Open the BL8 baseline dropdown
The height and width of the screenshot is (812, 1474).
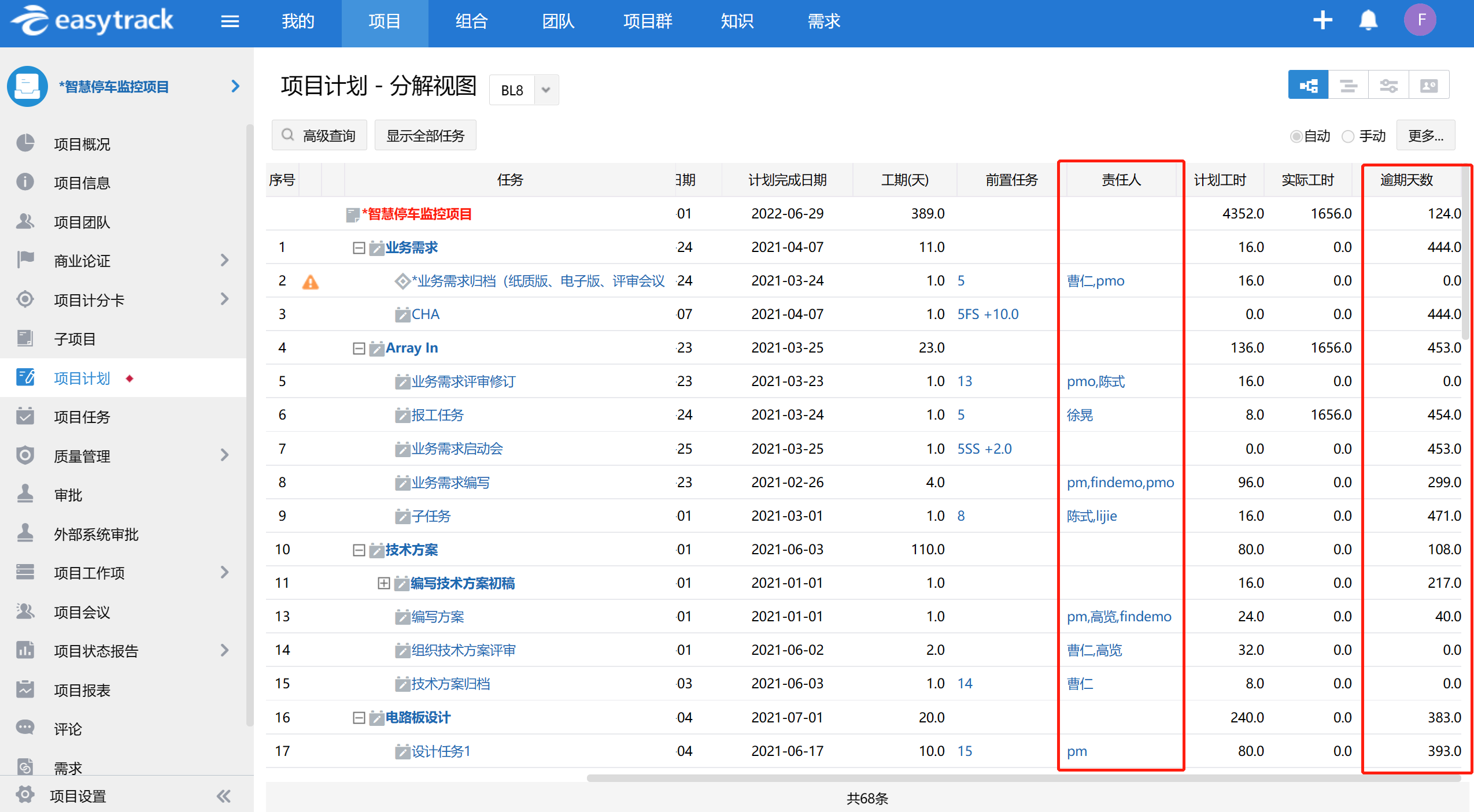(545, 90)
